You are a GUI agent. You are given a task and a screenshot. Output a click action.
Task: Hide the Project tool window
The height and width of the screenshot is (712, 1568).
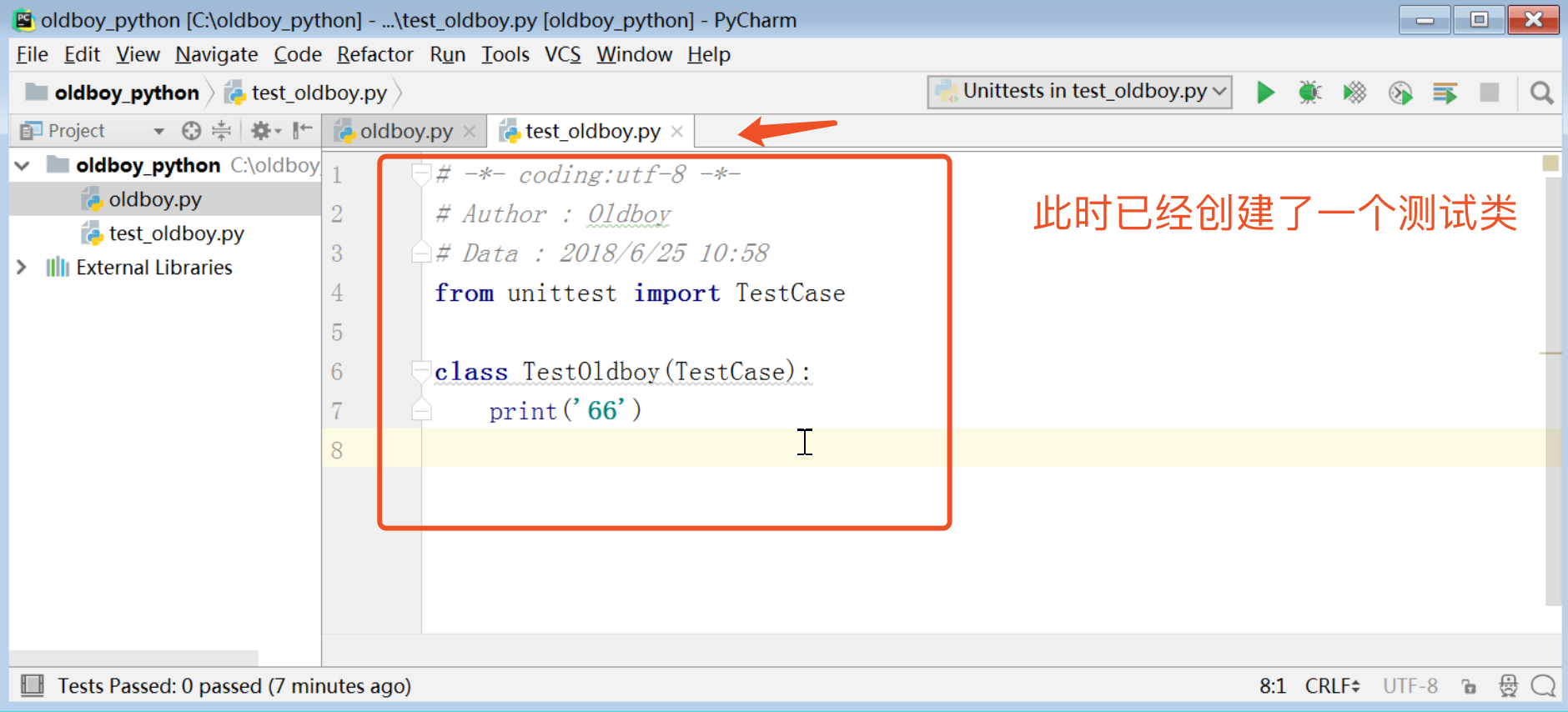pyautogui.click(x=302, y=131)
